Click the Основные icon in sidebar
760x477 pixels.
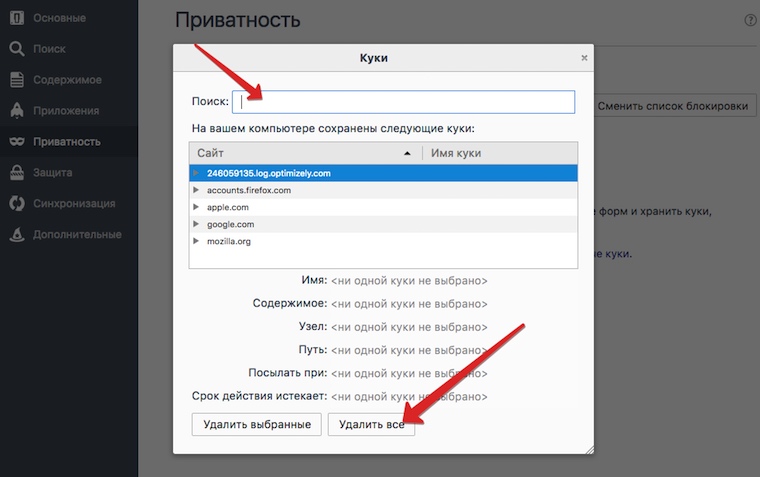tap(17, 18)
